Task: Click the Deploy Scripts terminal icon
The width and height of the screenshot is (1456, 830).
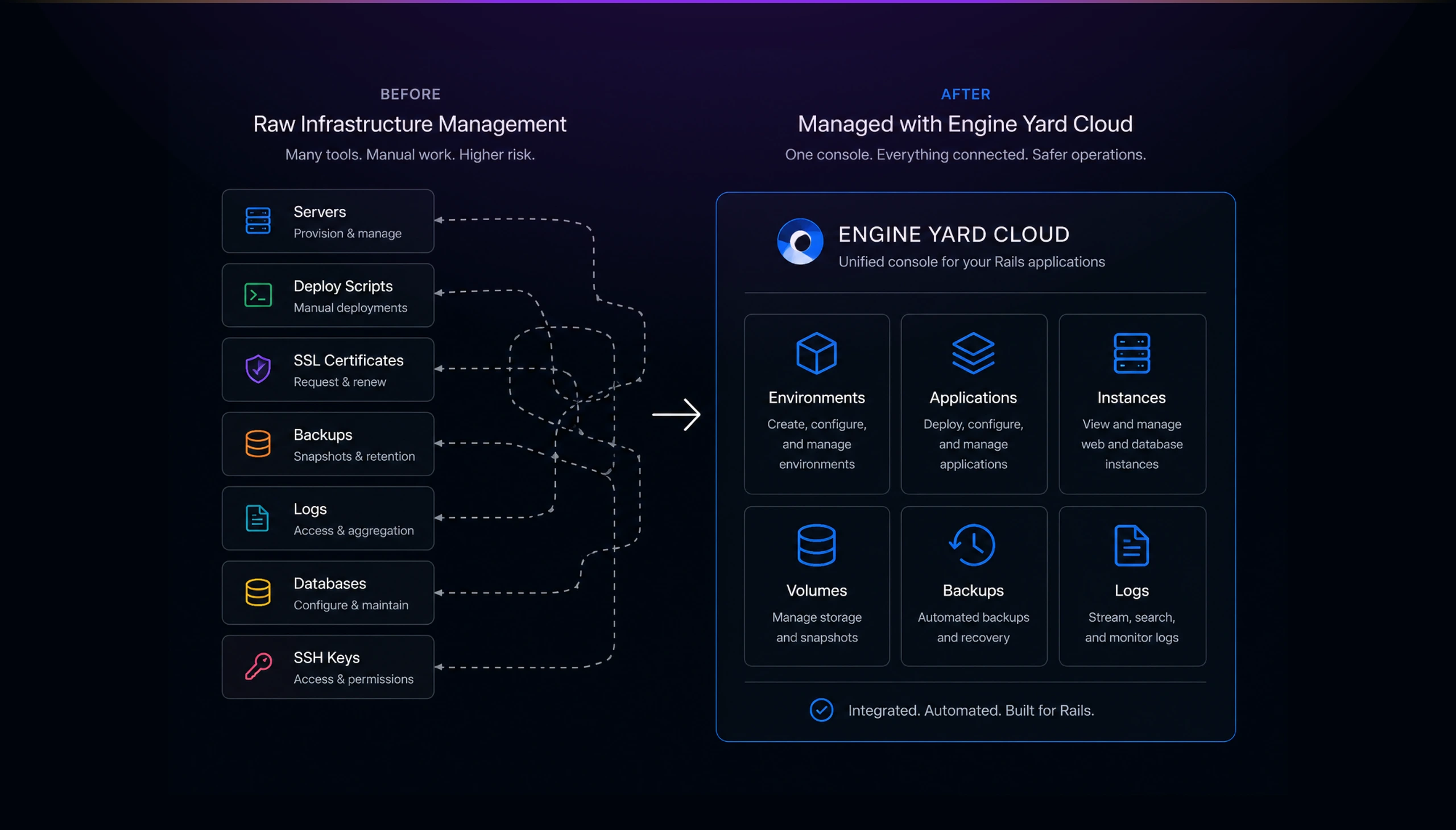Action: point(258,295)
